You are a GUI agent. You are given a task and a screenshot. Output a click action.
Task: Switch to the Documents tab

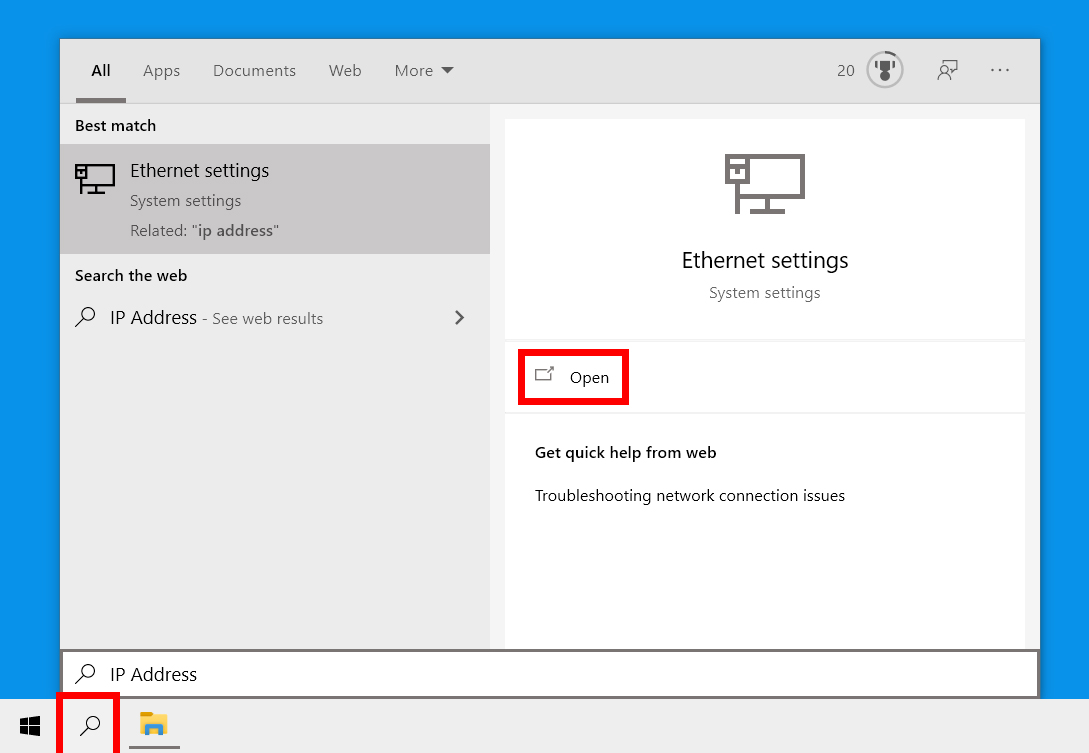click(x=254, y=71)
